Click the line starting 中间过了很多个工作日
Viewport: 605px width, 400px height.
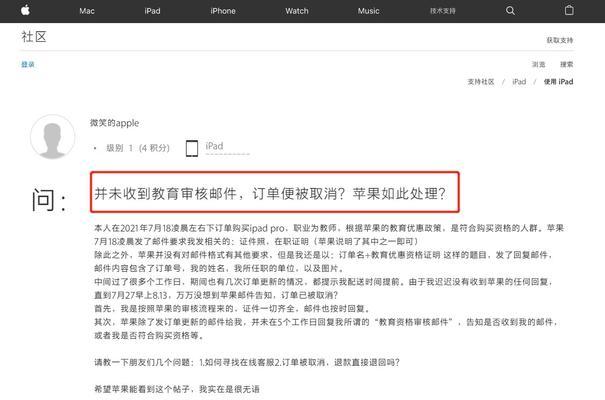click(x=323, y=282)
